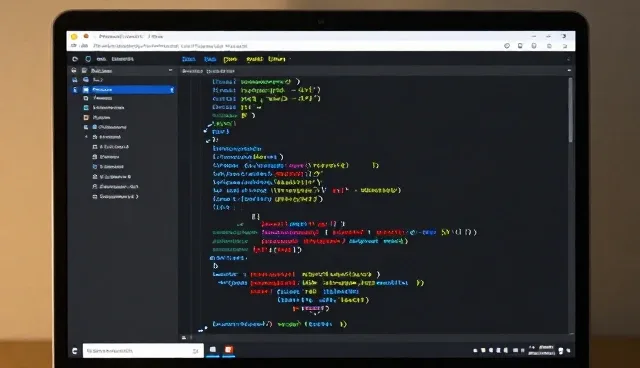Click the browser address bar text
The width and height of the screenshot is (640, 368).
point(170,46)
